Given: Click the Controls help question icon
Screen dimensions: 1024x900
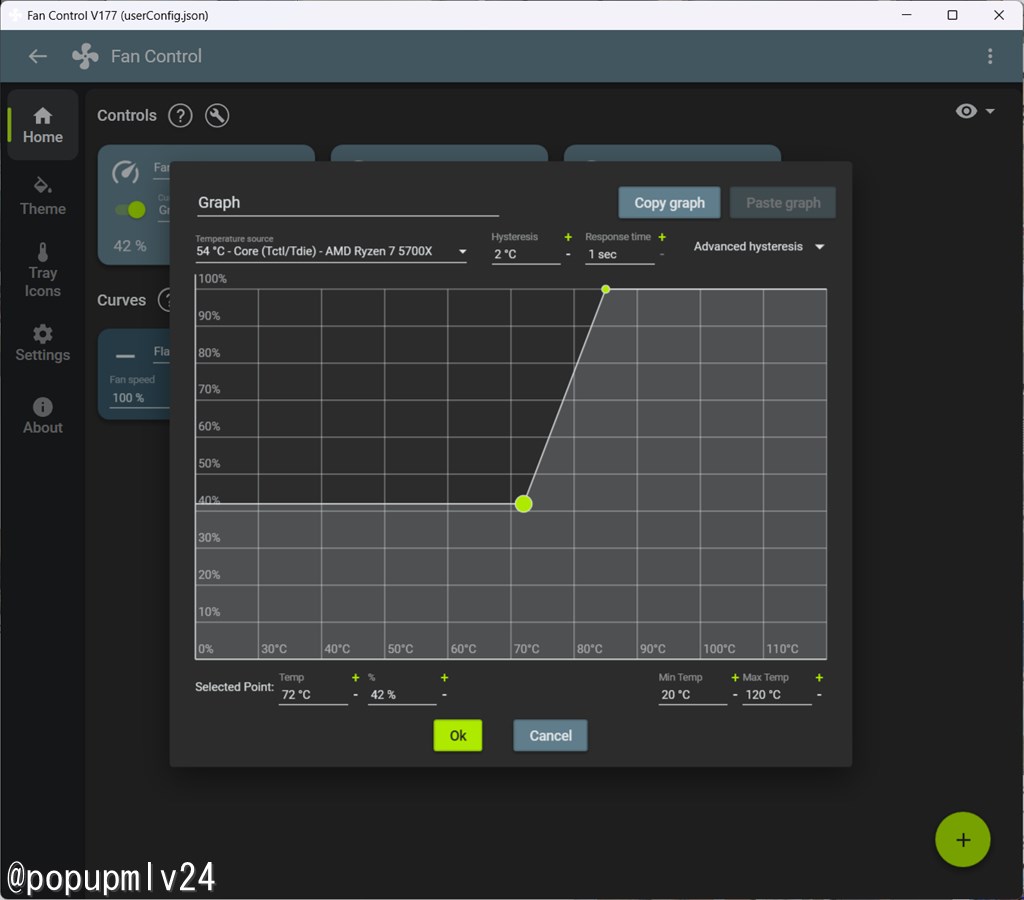Looking at the screenshot, I should pyautogui.click(x=180, y=116).
